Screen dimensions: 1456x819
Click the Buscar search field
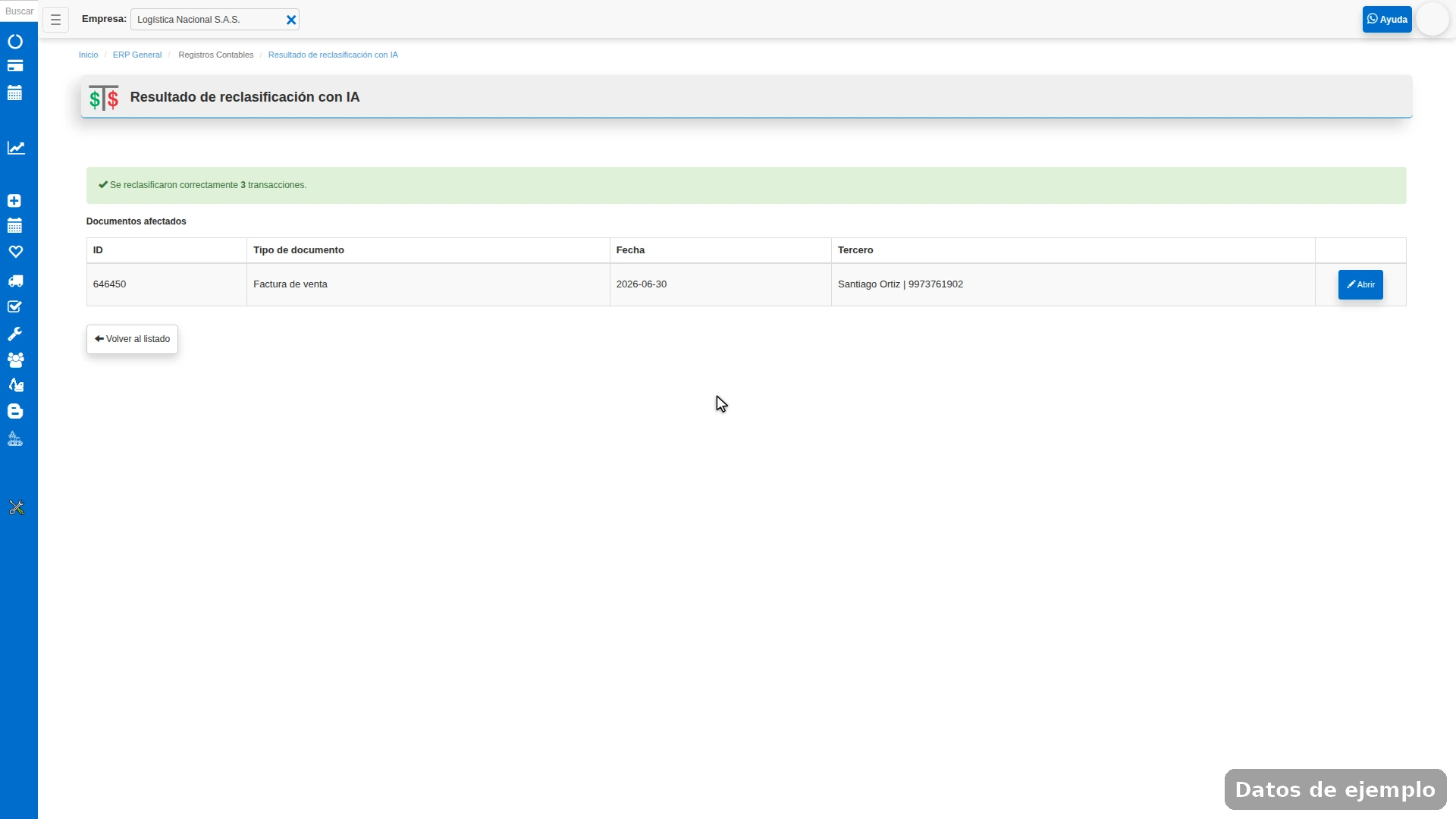pyautogui.click(x=19, y=11)
